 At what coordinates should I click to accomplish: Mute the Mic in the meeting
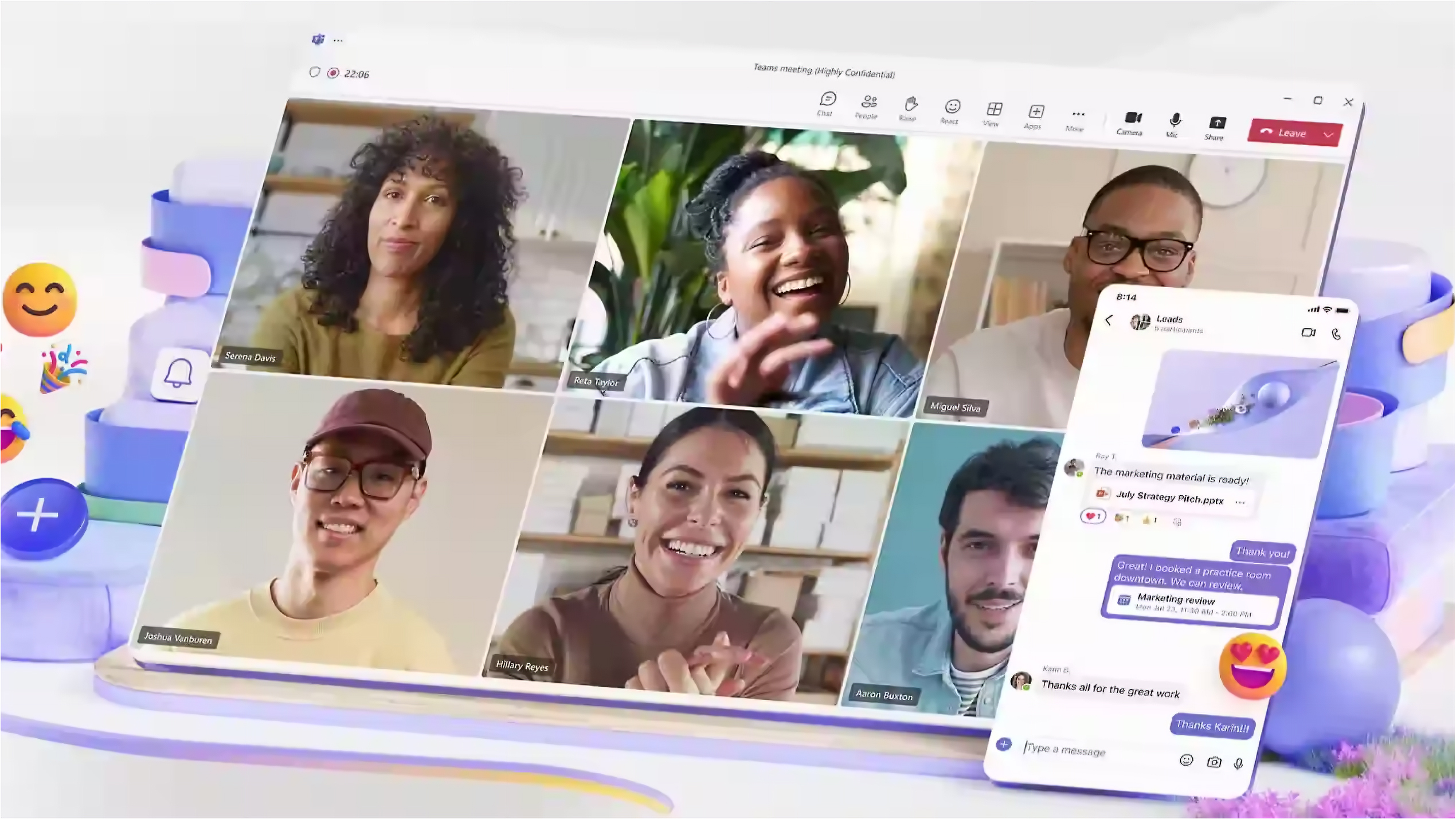(x=1174, y=125)
